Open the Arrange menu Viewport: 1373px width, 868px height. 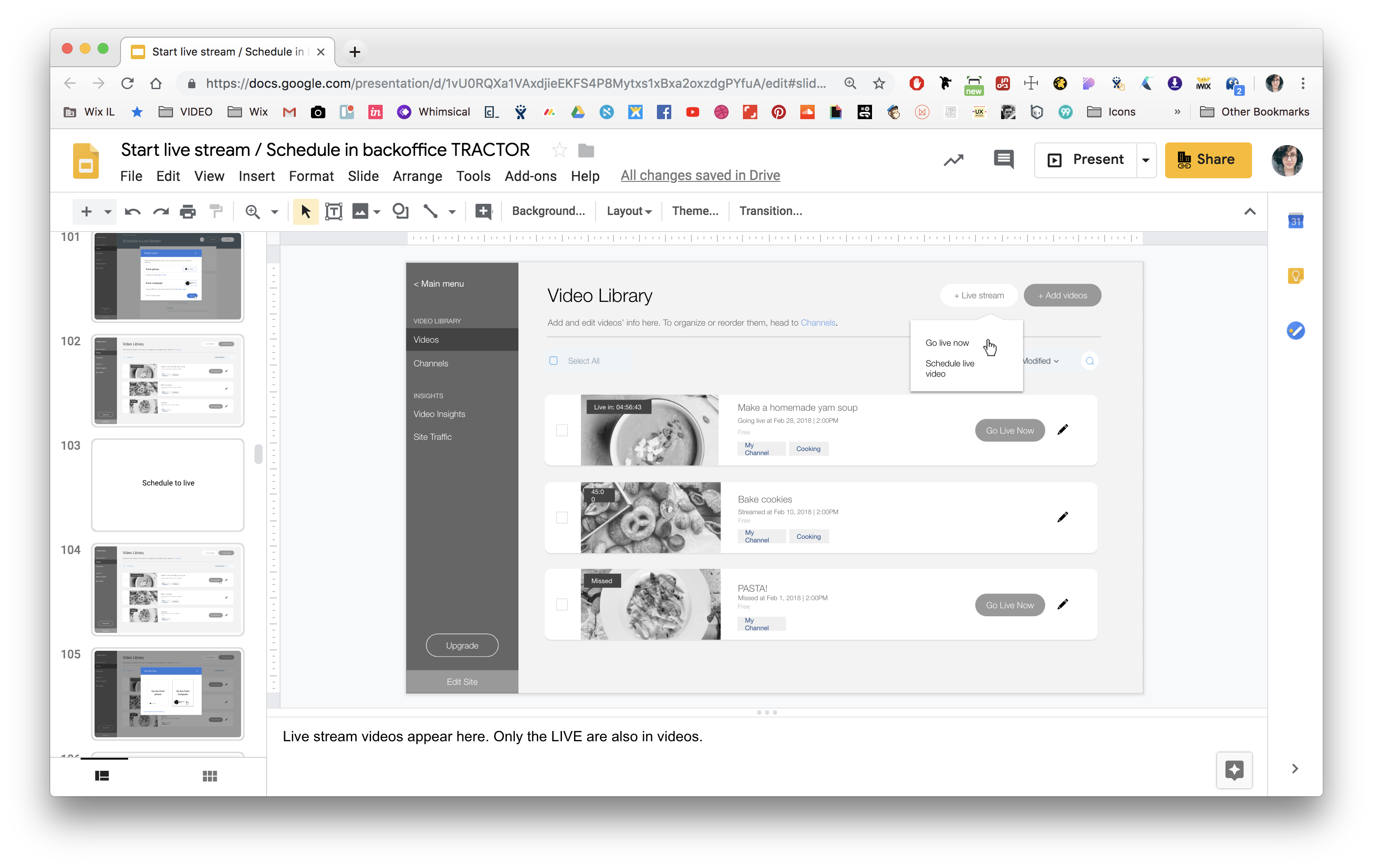417,176
